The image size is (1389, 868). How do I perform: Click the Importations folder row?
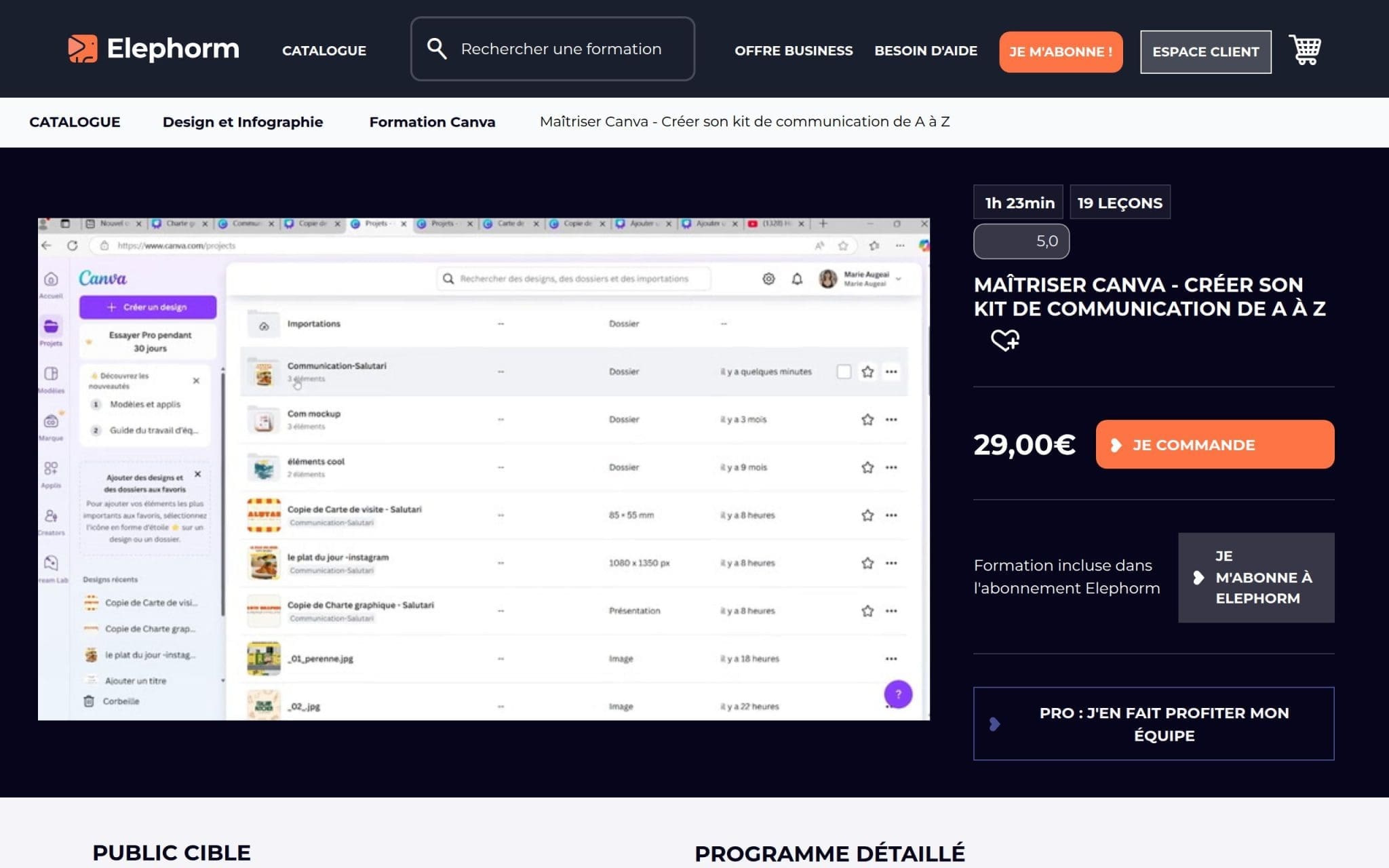click(x=574, y=324)
